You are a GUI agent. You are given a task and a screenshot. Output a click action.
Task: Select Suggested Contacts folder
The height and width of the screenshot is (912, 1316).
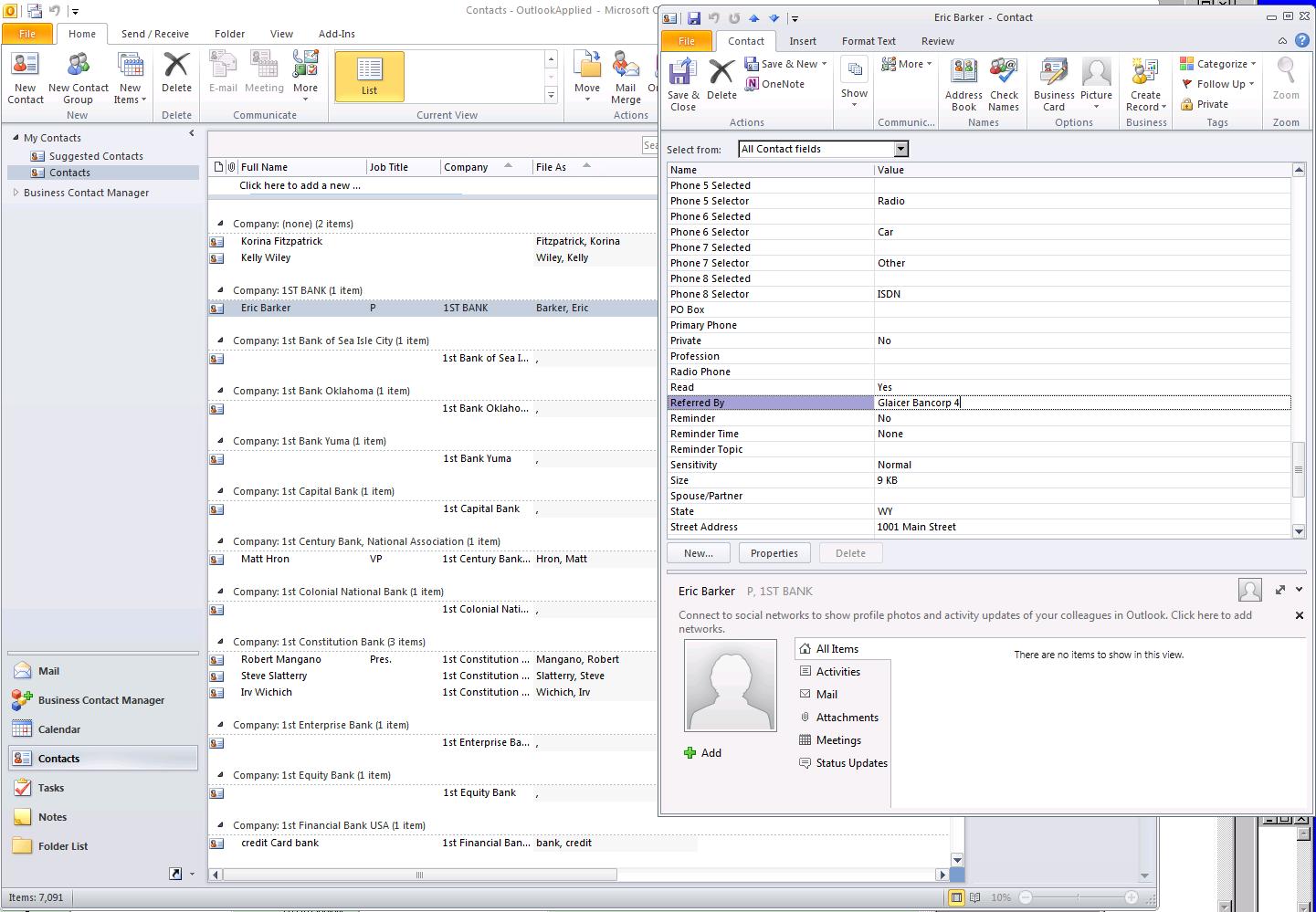tap(96, 156)
